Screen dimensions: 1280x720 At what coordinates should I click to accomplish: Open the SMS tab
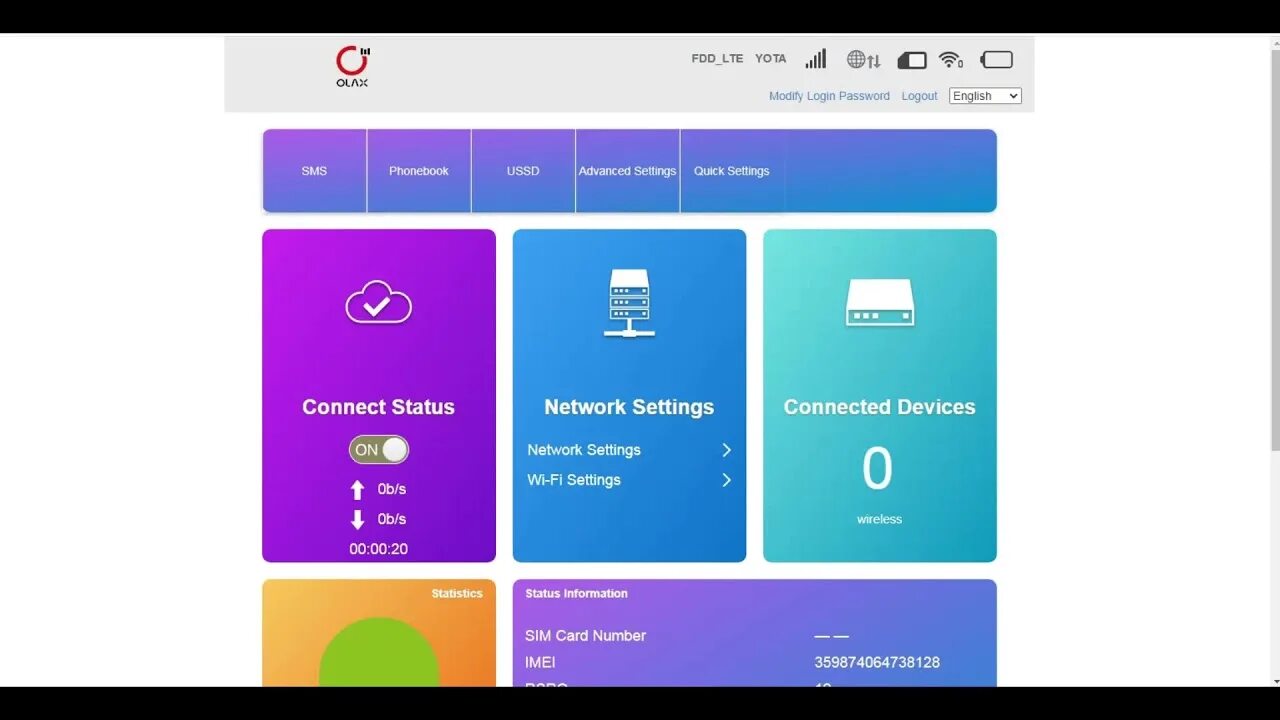[314, 171]
